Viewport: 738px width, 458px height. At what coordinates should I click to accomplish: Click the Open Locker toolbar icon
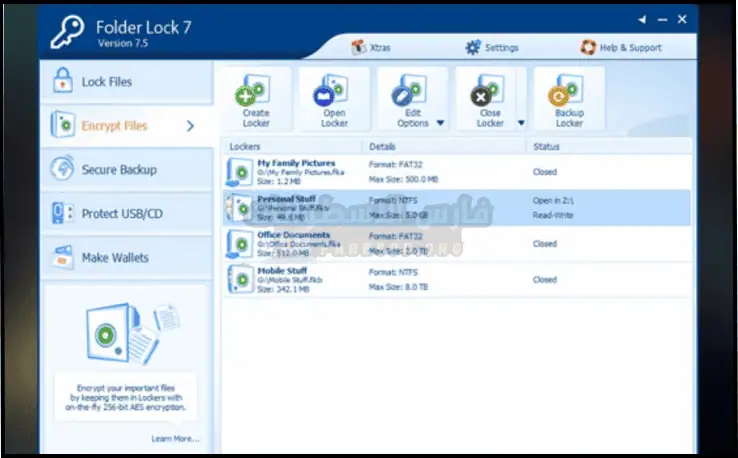[334, 93]
